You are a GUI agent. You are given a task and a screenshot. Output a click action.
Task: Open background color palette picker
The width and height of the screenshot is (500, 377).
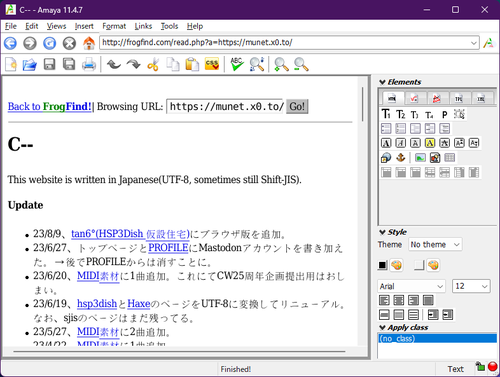[433, 265]
